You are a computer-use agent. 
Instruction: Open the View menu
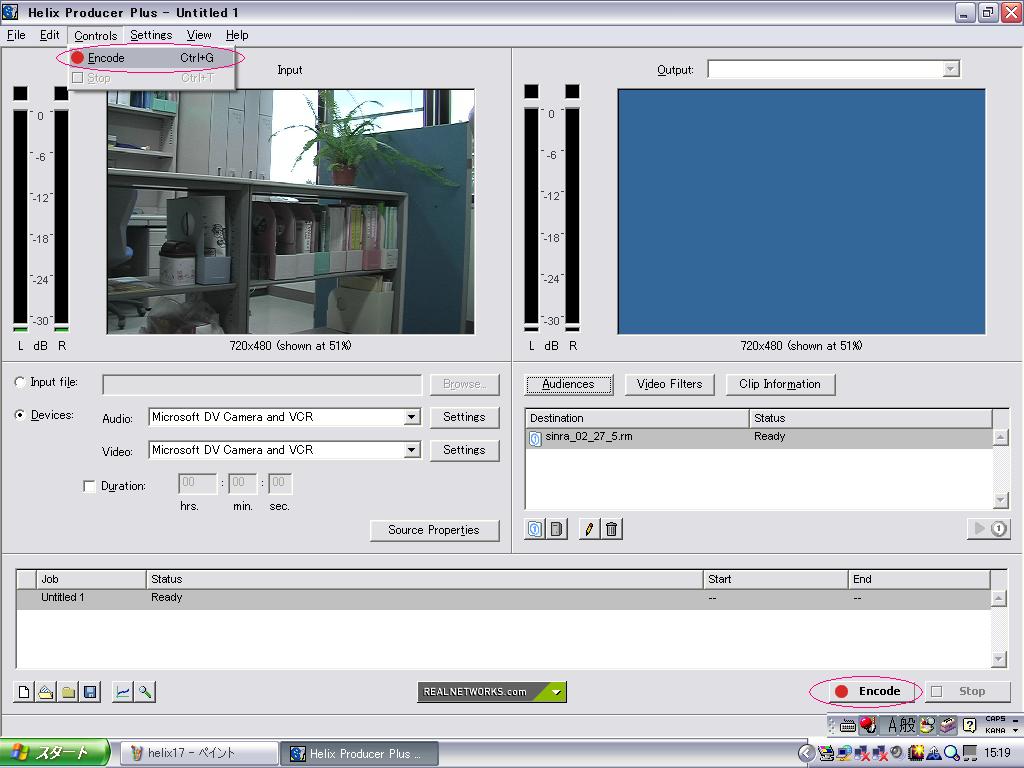(x=199, y=35)
